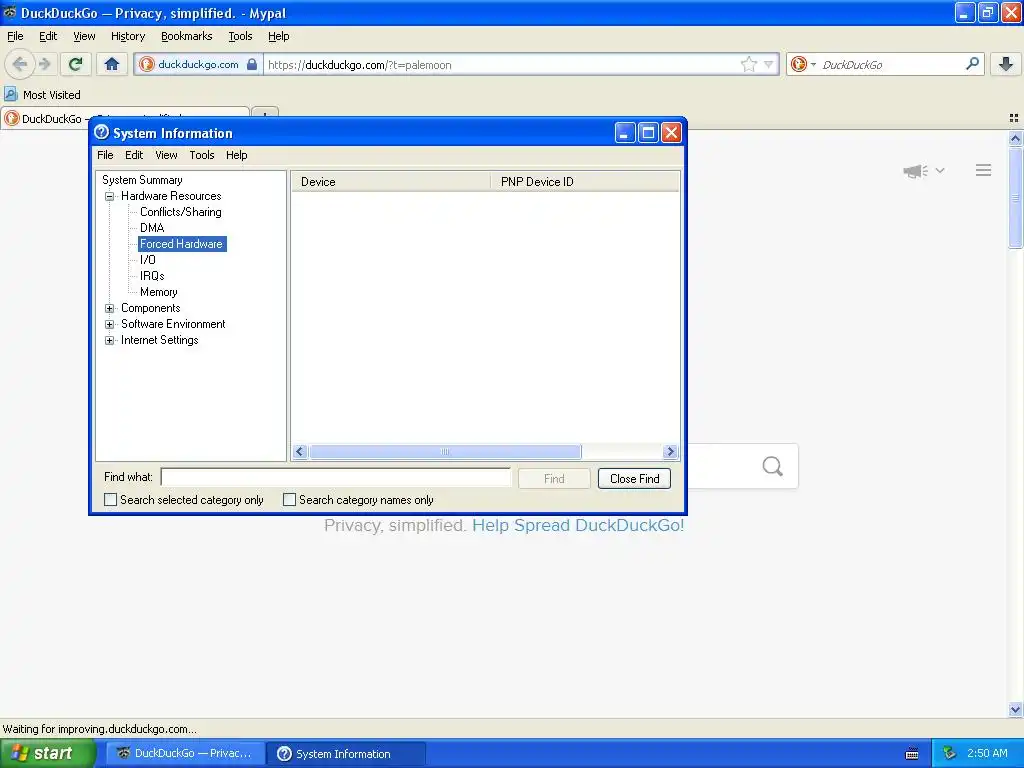Click the padlock icon in the address bar
Image resolution: width=1024 pixels, height=768 pixels.
pos(251,64)
